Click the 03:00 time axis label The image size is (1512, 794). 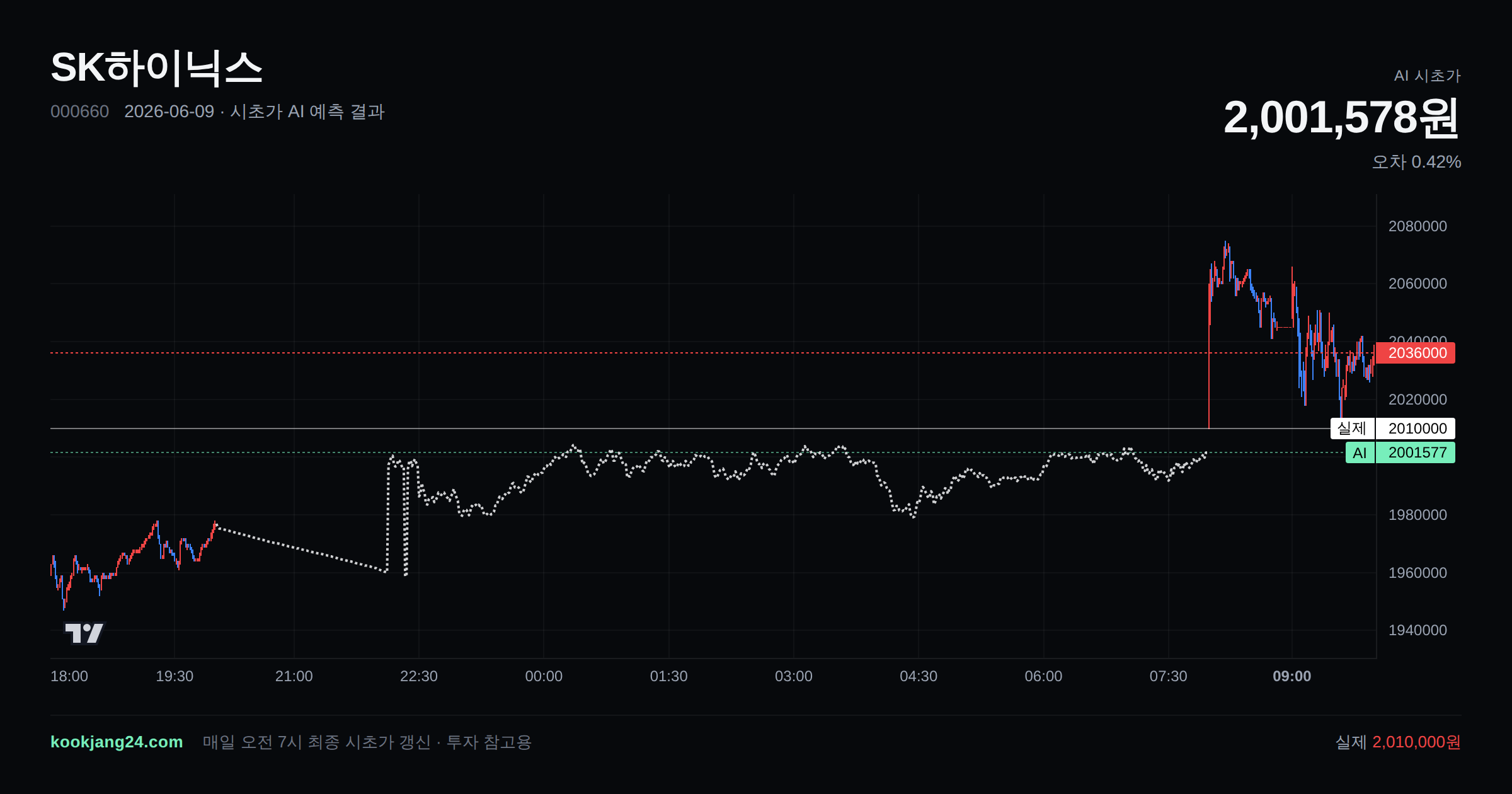pos(794,676)
